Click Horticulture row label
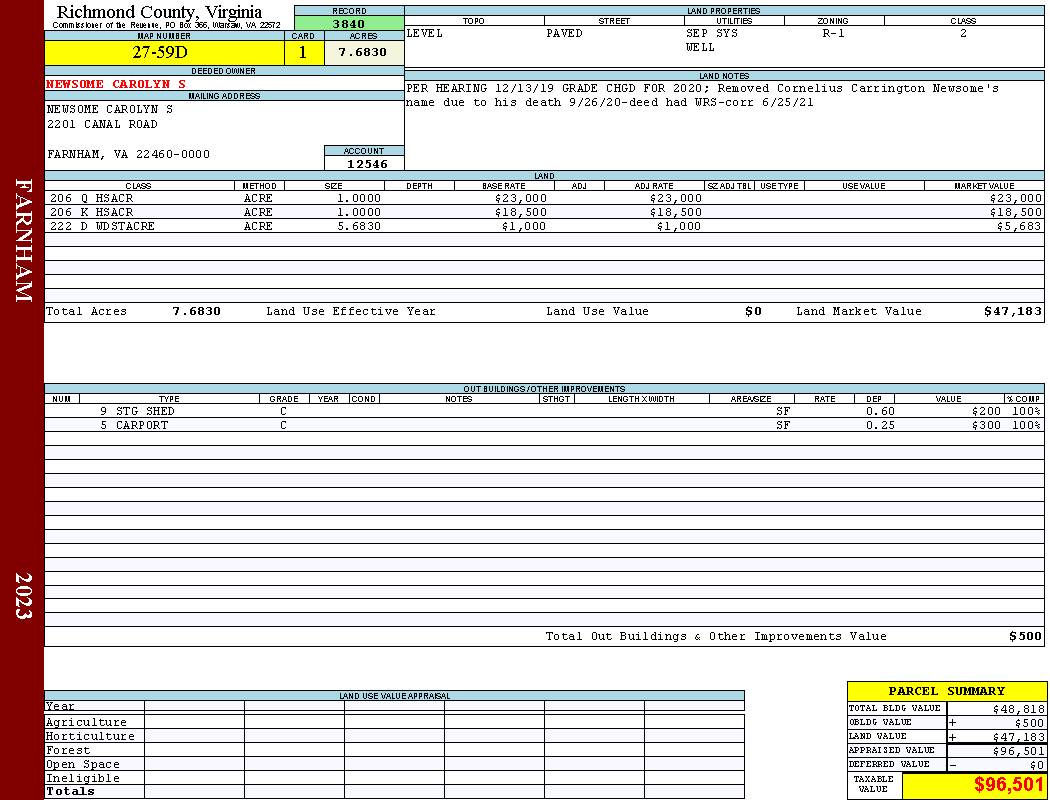This screenshot has height=800, width=1050. pyautogui.click(x=90, y=736)
